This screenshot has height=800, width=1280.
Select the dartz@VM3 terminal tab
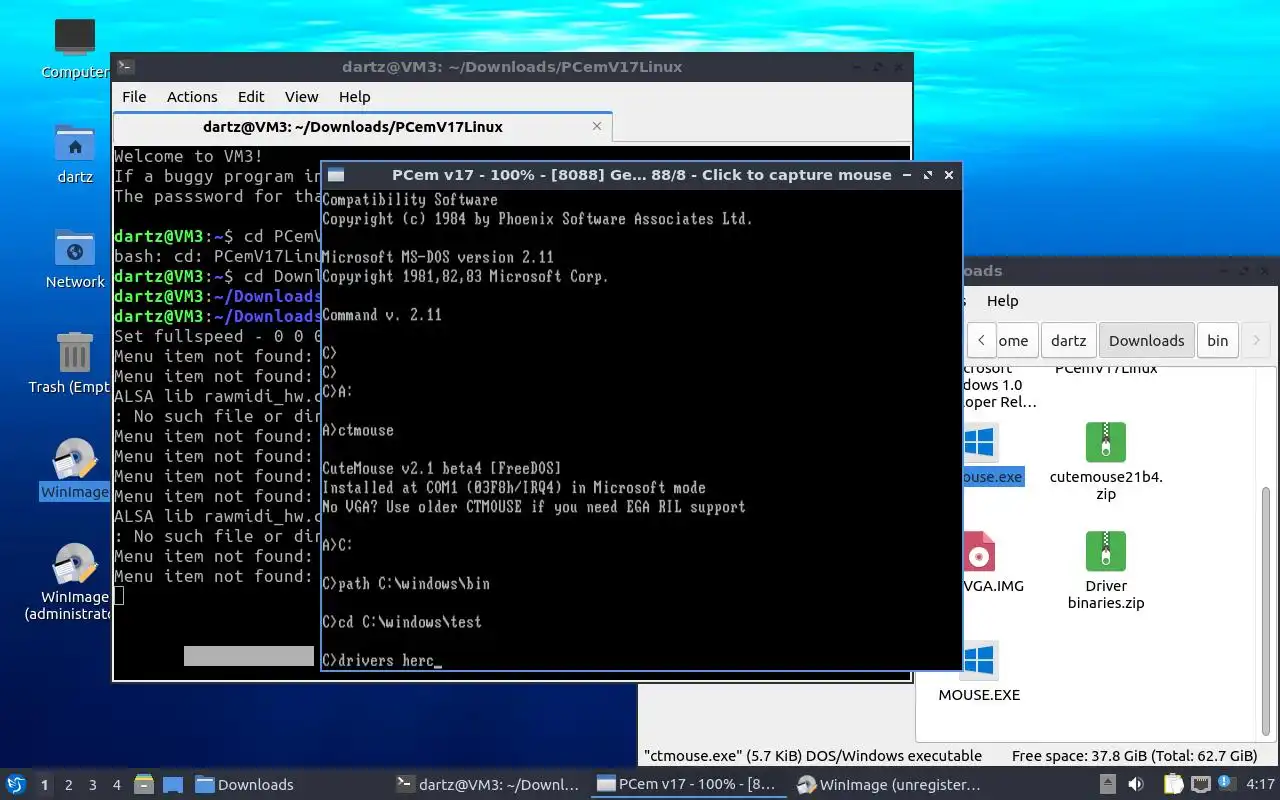pos(363,127)
